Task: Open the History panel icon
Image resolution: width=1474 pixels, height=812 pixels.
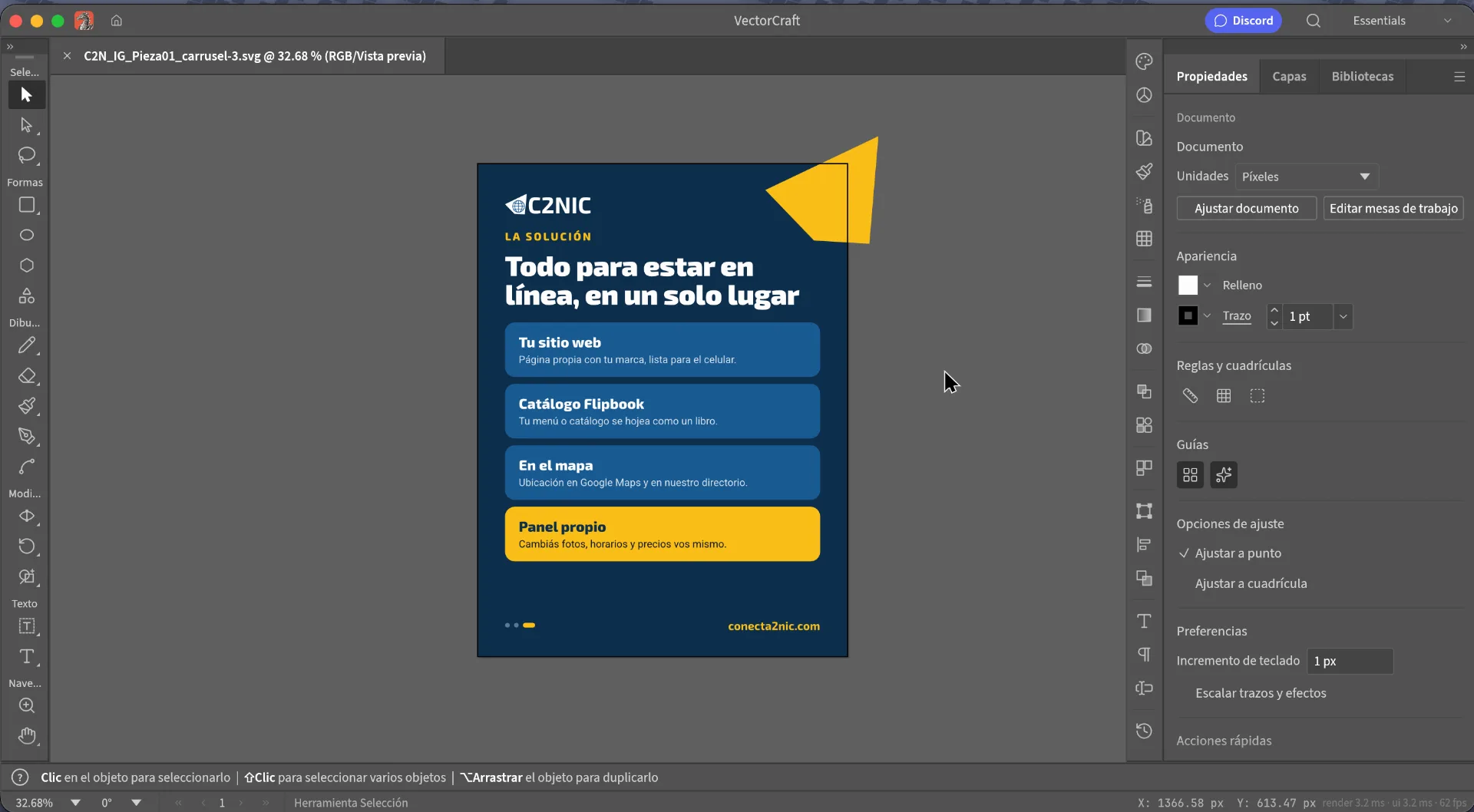Action: tap(1144, 731)
